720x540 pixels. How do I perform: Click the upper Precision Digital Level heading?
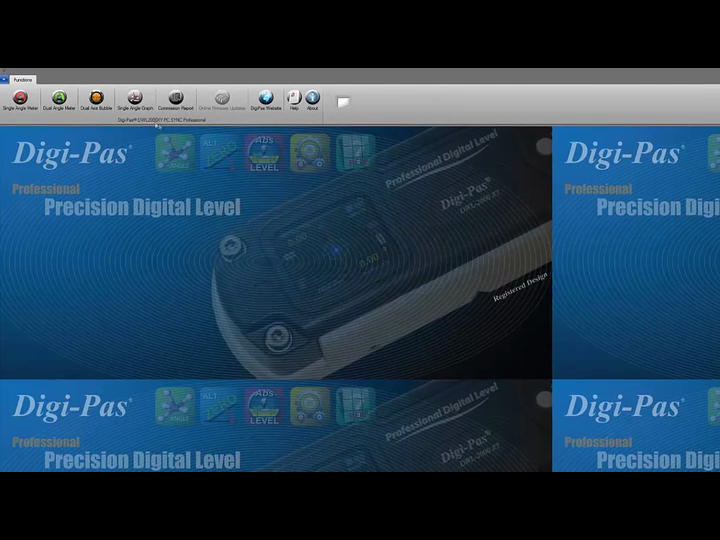coord(142,207)
